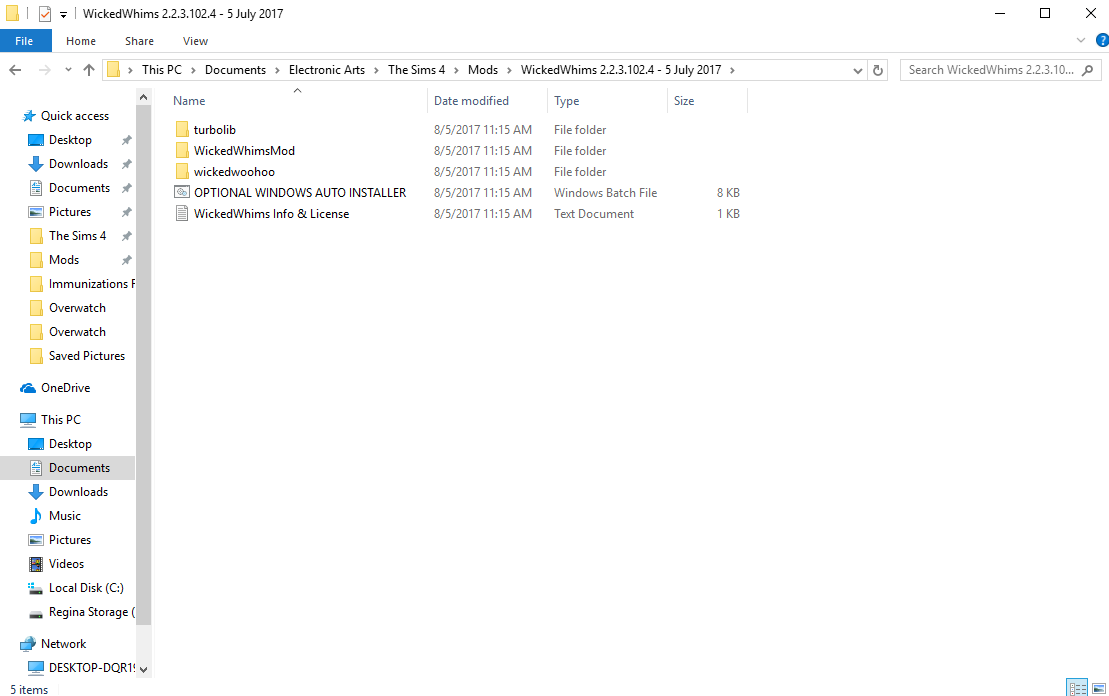Select the WickedWhimsMod folder icon
The image size is (1109, 696).
click(182, 151)
